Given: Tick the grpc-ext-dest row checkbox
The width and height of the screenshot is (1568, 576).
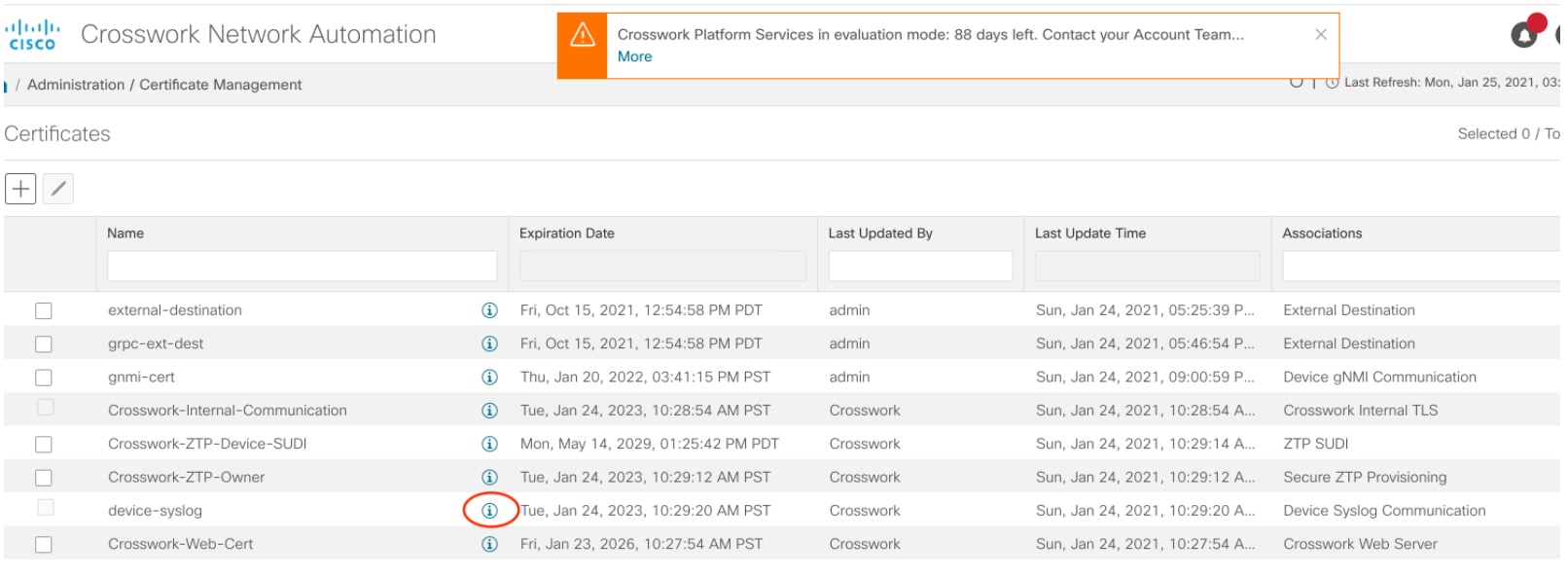Looking at the screenshot, I should [44, 343].
